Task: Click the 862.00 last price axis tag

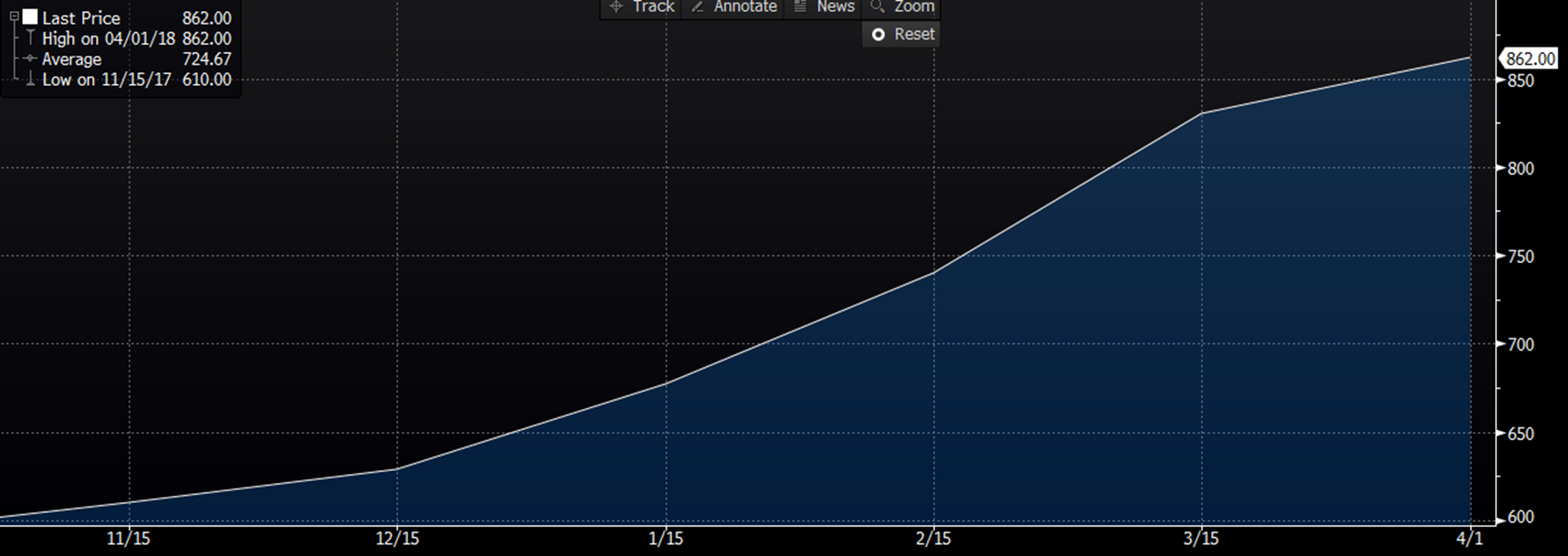Action: point(1530,59)
